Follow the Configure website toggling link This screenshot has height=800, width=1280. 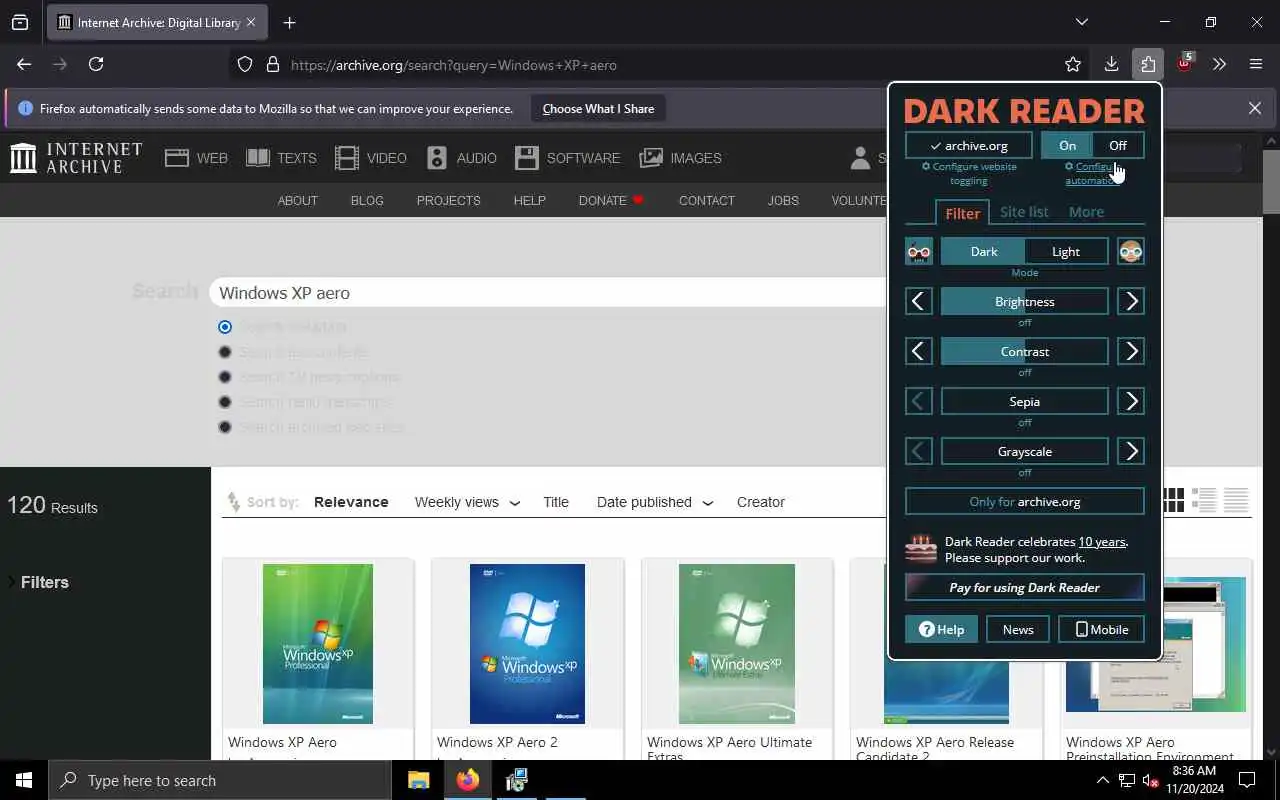[x=969, y=173]
